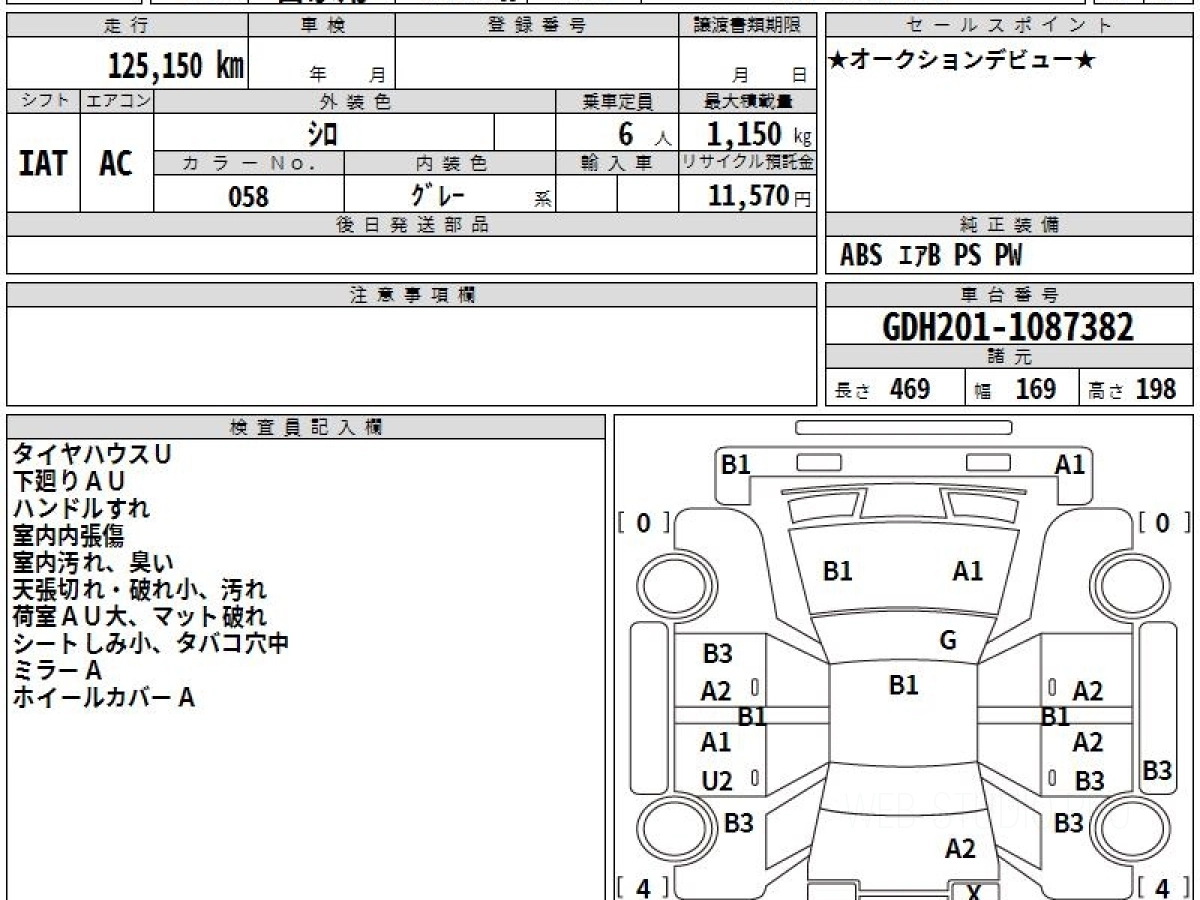Click the 外装色 header cell
Viewport: 1200px width, 900px height.
tap(355, 101)
